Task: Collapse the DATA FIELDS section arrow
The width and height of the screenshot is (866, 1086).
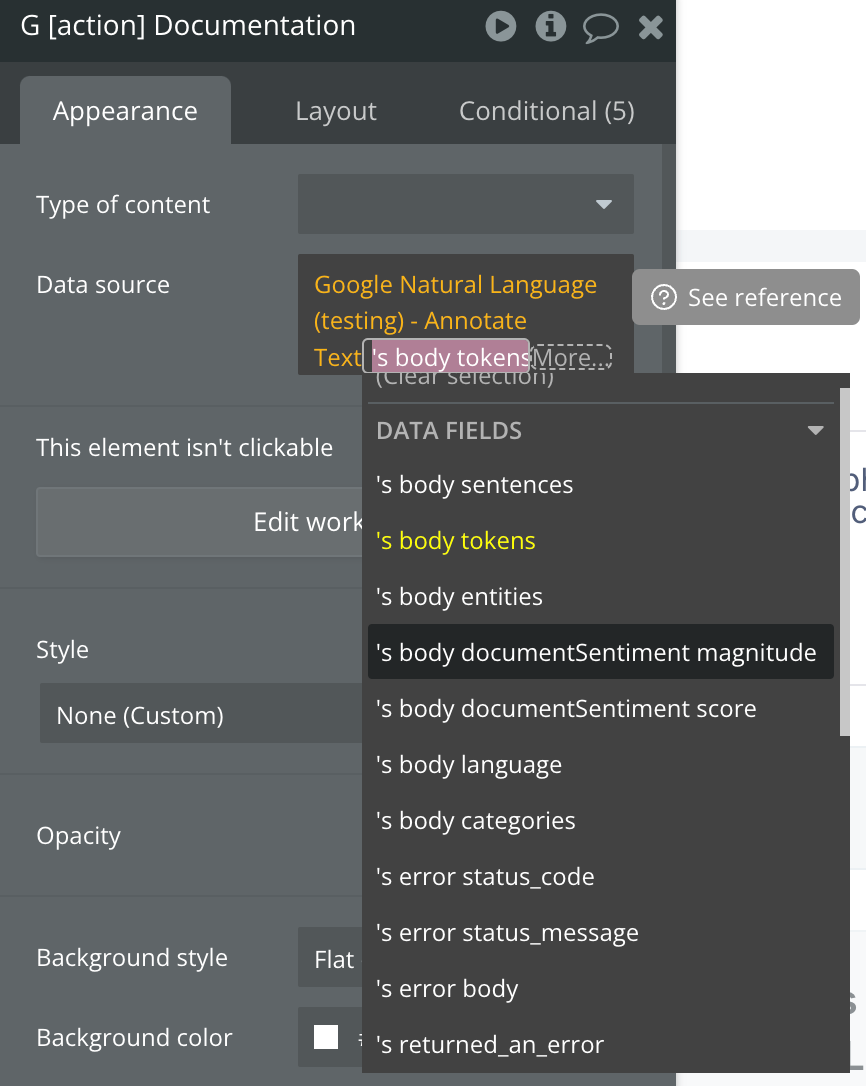Action: pos(815,430)
